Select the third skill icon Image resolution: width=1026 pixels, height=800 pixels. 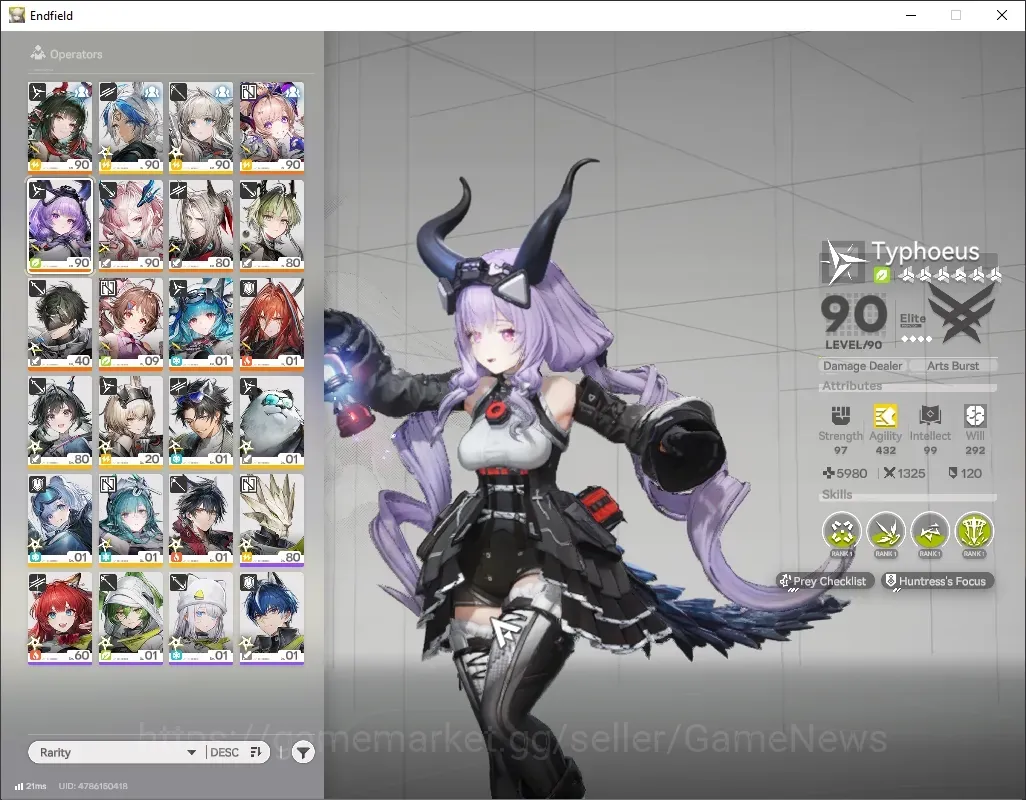[930, 531]
